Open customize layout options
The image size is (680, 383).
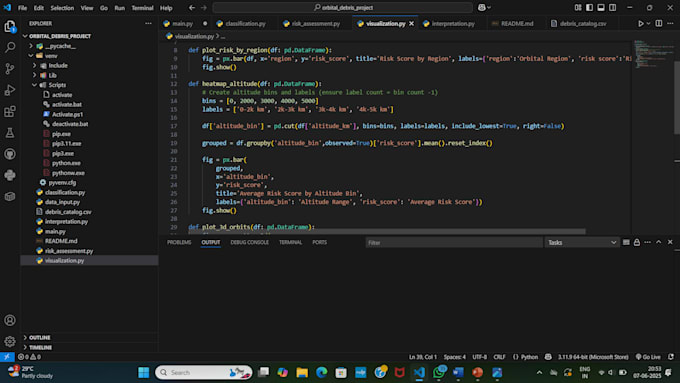click(578, 7)
